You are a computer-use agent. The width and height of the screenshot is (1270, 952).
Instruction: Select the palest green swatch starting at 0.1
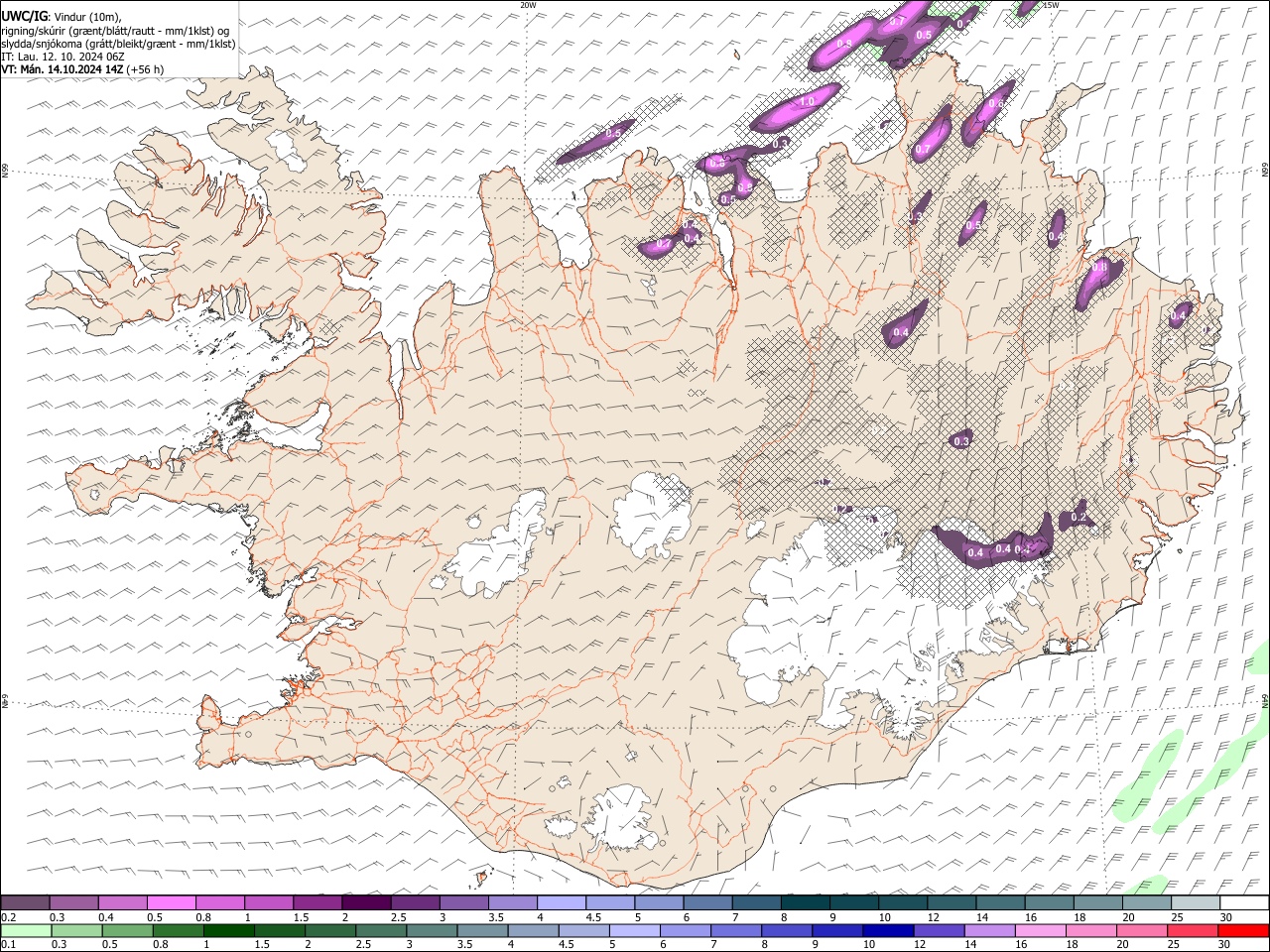pos(26,930)
